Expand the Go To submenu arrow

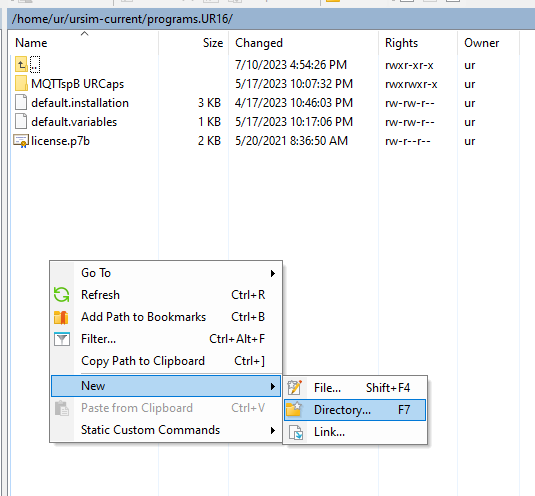273,273
